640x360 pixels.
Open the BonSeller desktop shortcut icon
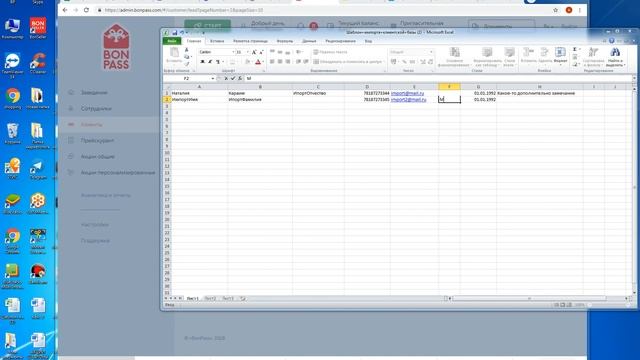click(38, 28)
